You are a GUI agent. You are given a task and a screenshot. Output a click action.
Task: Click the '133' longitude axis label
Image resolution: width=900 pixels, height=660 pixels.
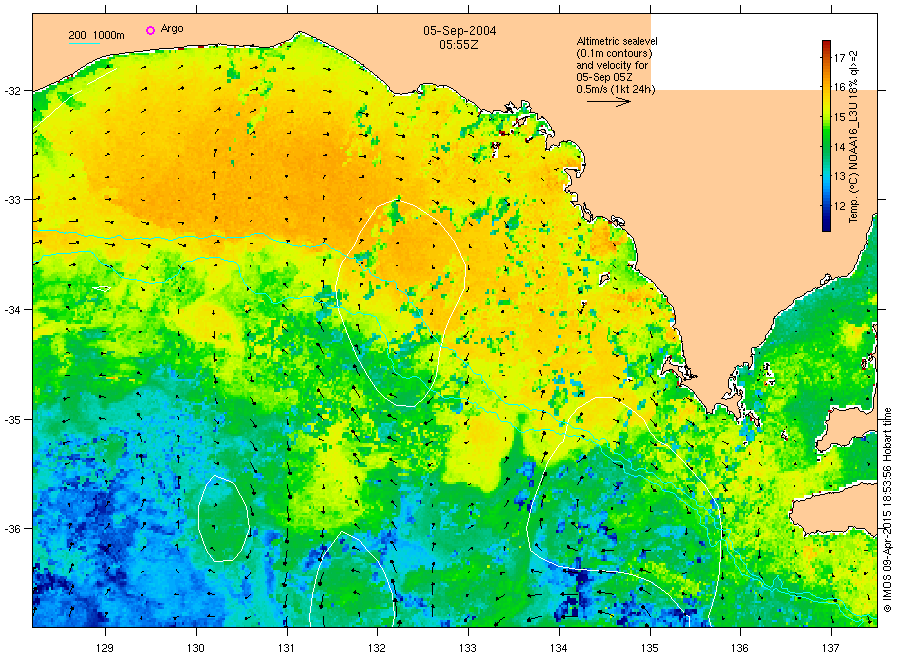click(468, 649)
